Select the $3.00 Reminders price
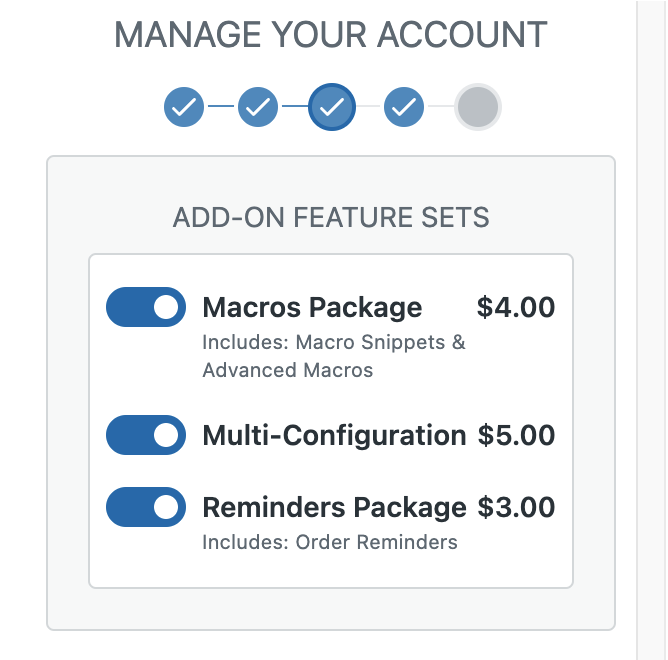 [516, 507]
